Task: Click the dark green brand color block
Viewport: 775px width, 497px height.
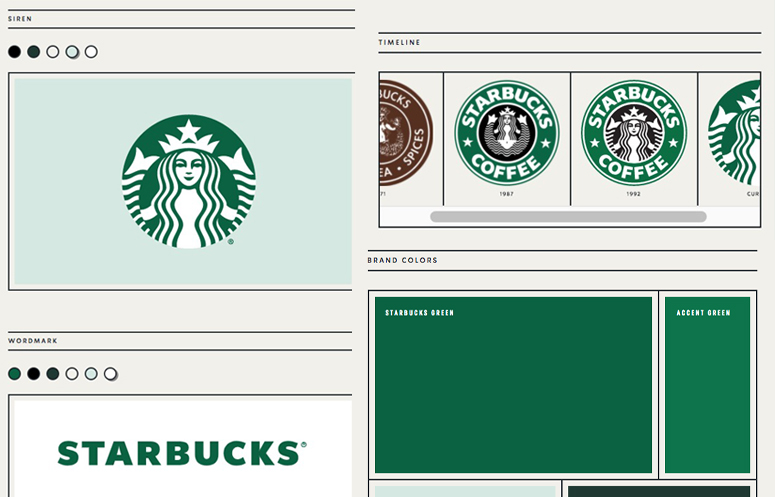Action: (659, 491)
